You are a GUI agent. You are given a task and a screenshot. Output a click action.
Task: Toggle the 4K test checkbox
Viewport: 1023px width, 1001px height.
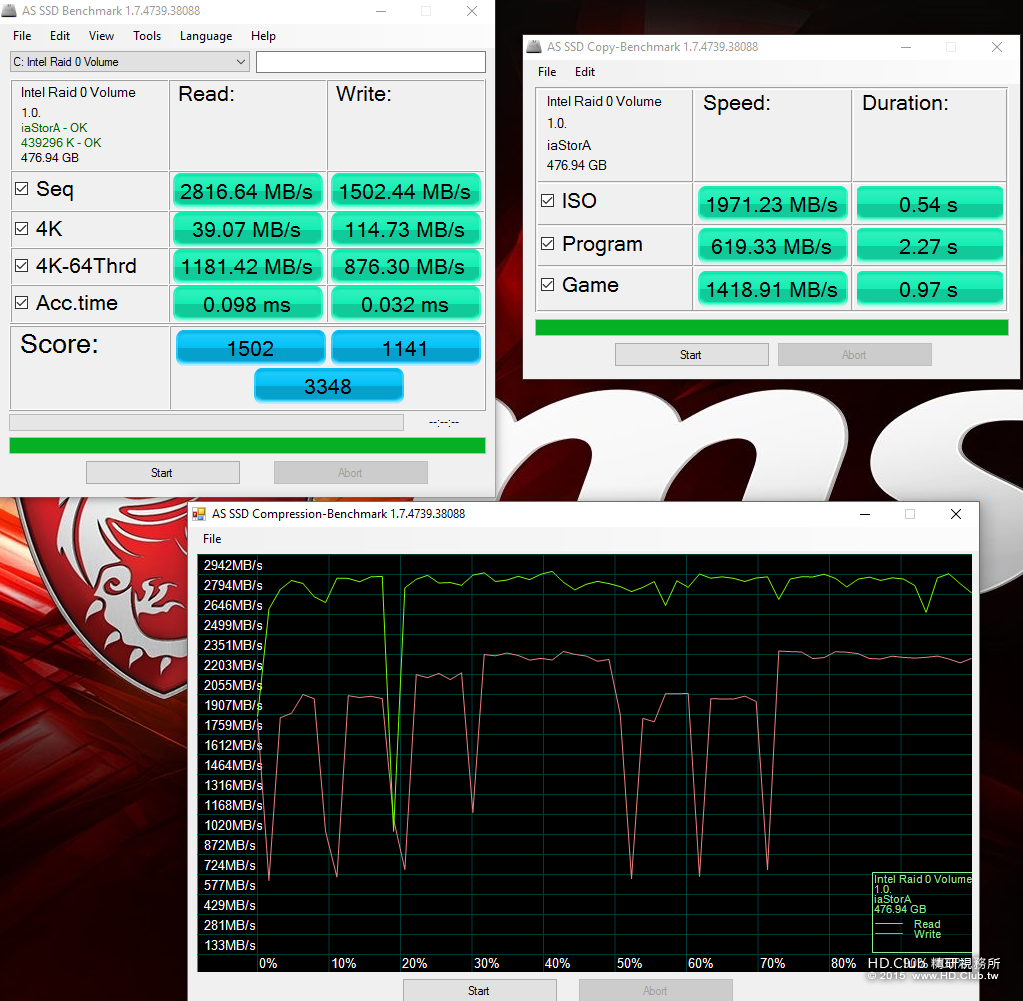22,229
